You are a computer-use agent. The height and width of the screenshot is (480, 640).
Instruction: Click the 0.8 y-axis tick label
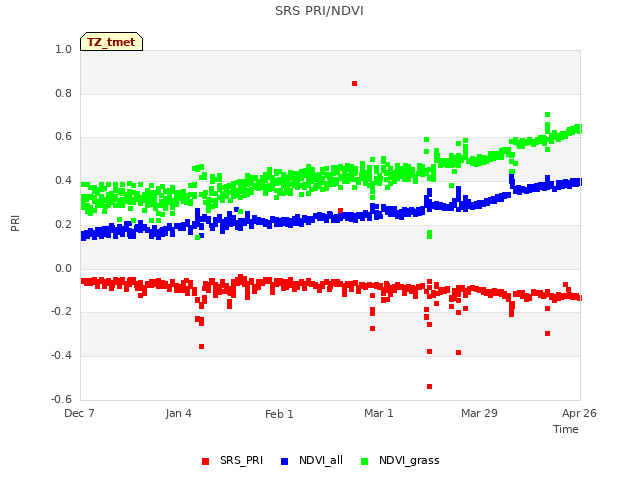(63, 93)
